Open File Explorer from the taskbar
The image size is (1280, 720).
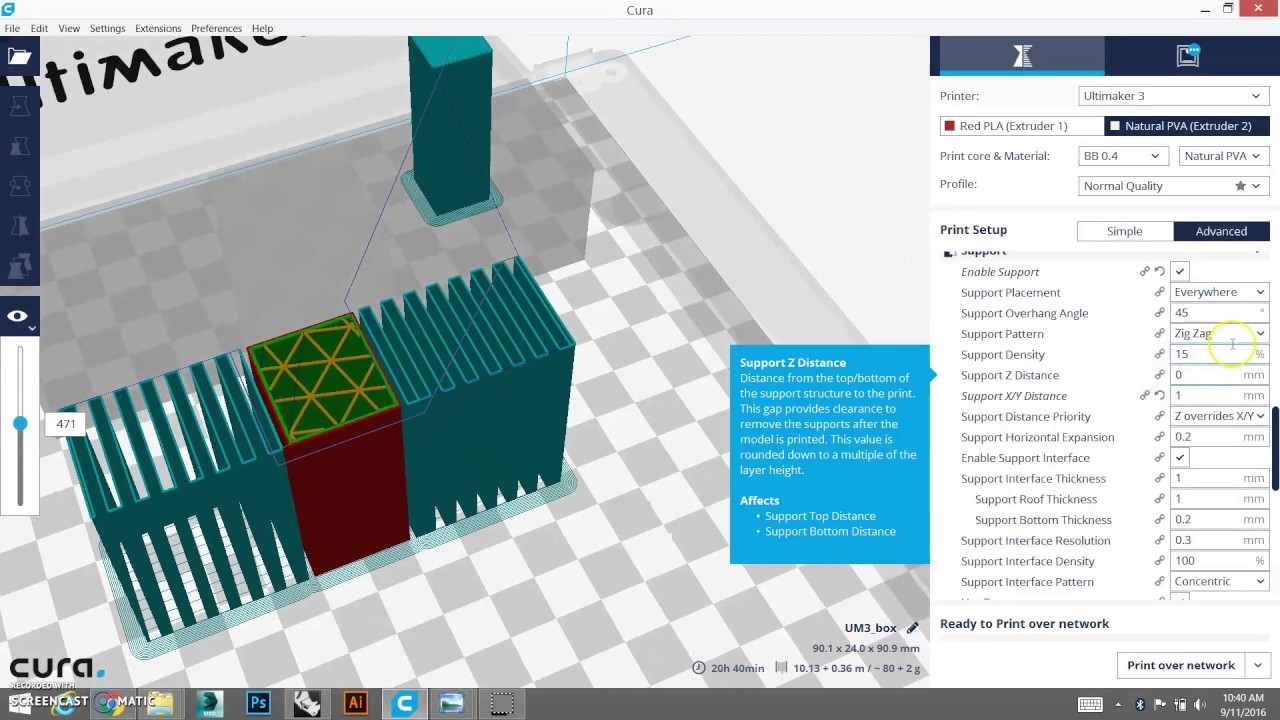[160, 703]
